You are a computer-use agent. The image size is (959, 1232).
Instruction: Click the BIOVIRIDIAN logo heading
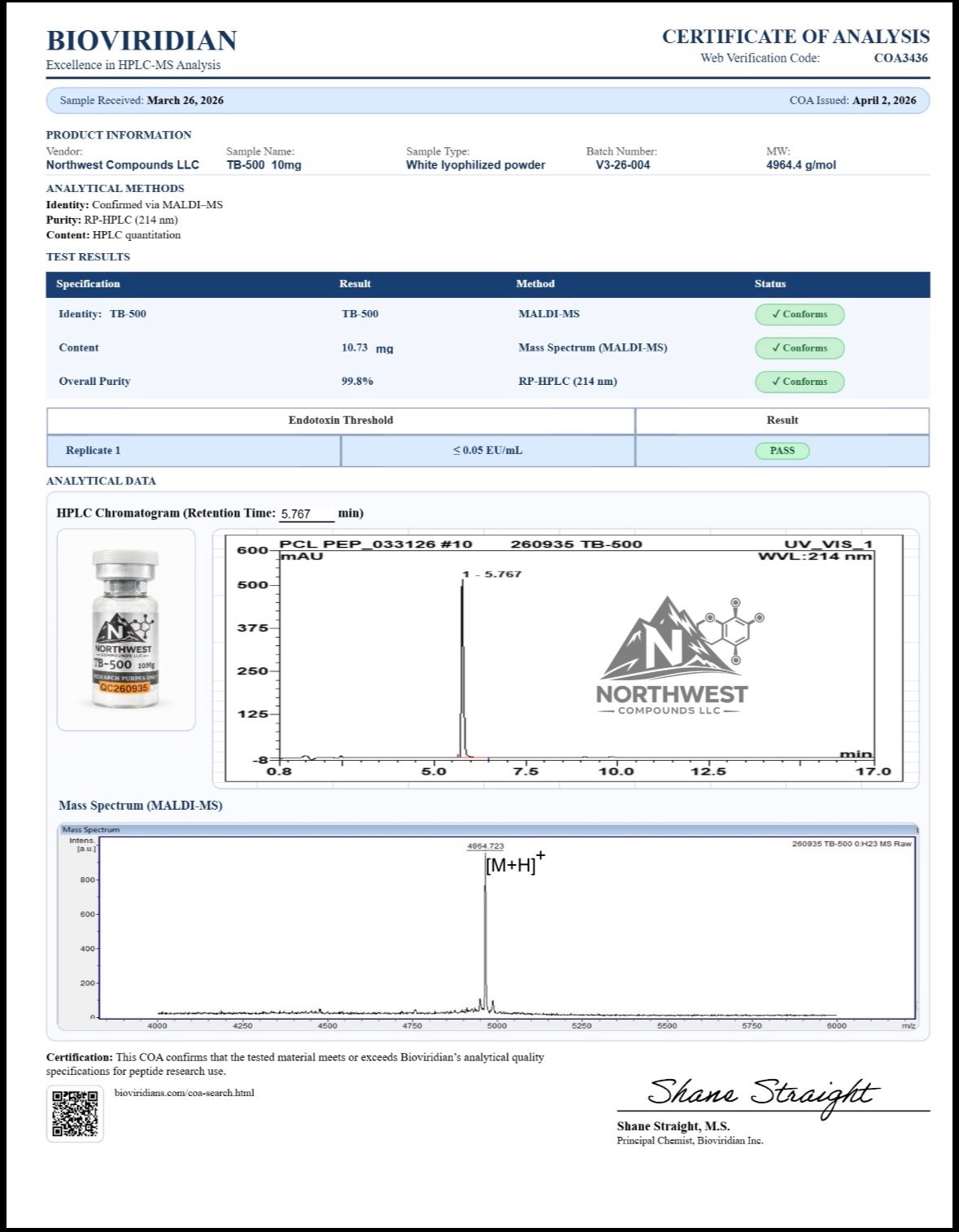tap(142, 41)
